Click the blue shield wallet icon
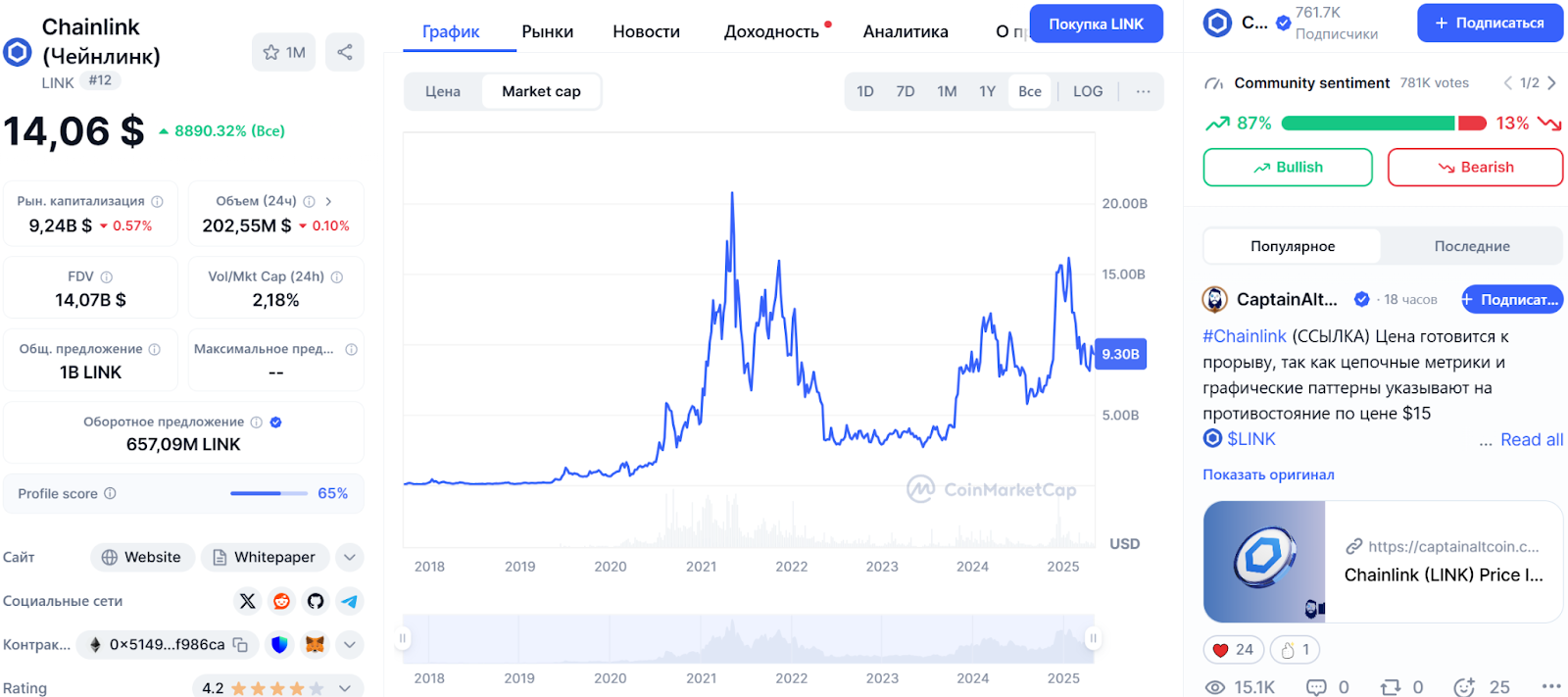1568x697 pixels. (x=280, y=645)
